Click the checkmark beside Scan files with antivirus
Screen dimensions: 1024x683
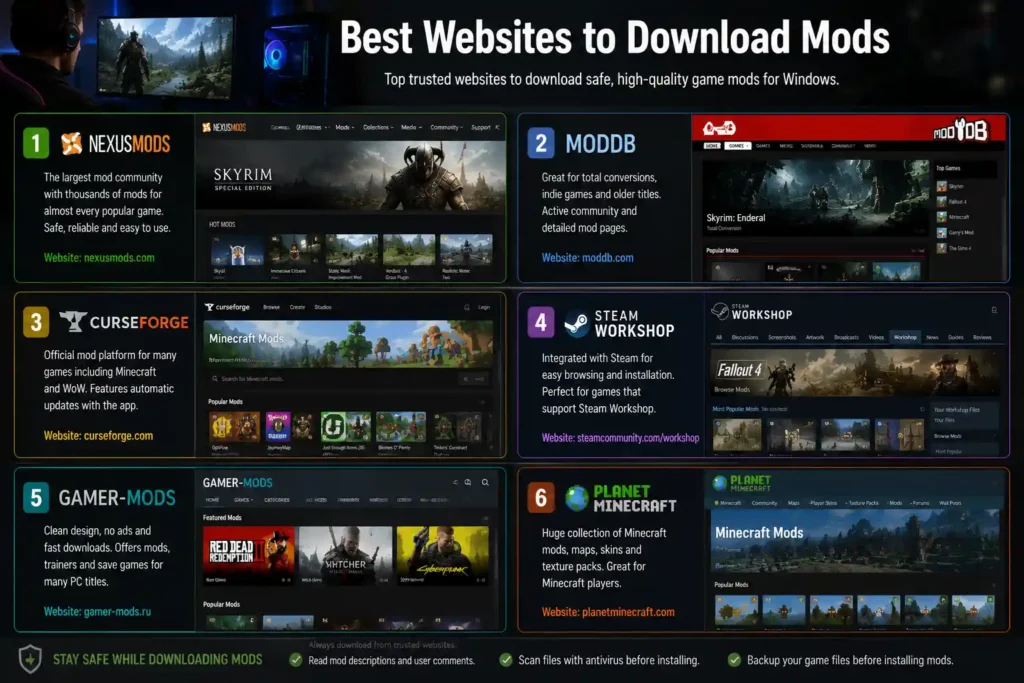click(x=506, y=659)
